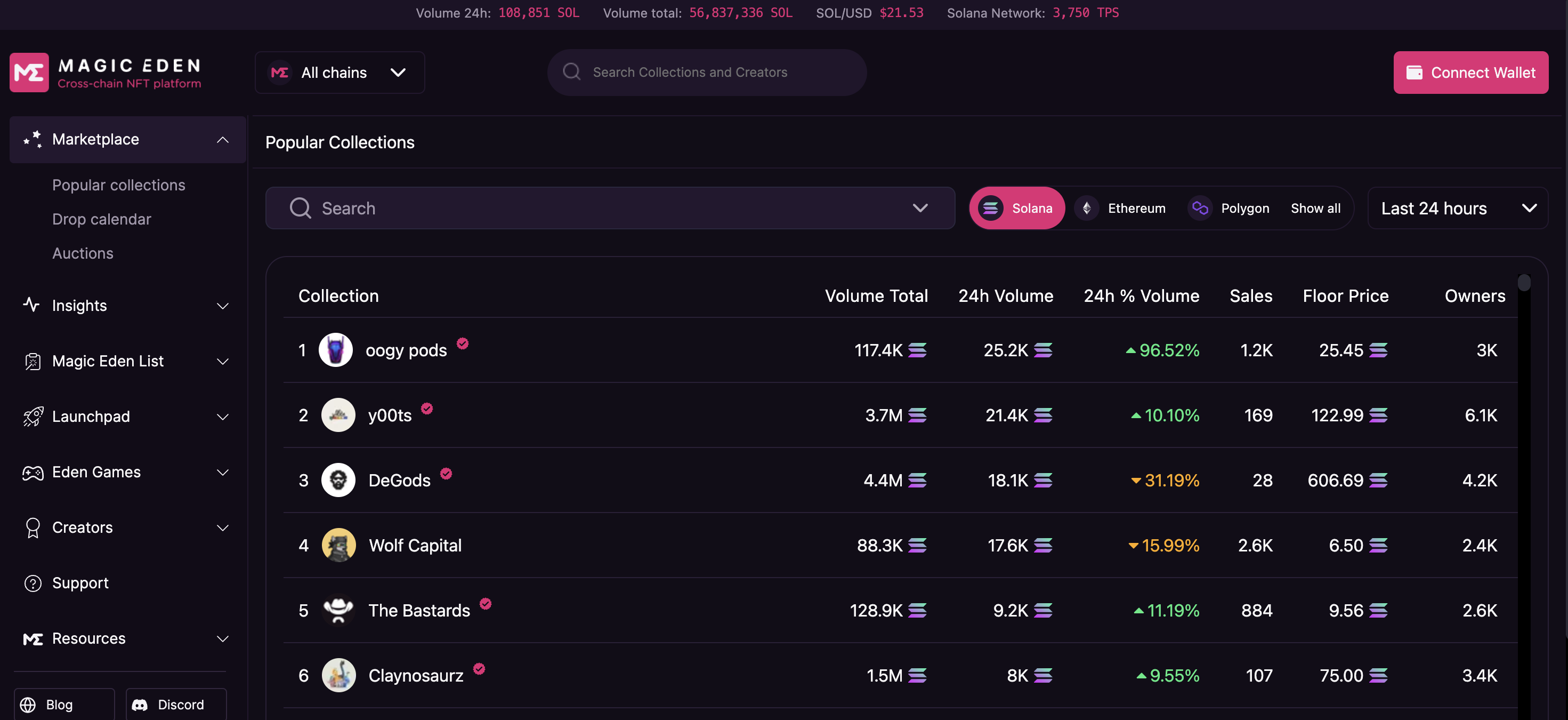This screenshot has height=720, width=1568.
Task: Click the DeGods collection avatar
Action: click(x=338, y=480)
